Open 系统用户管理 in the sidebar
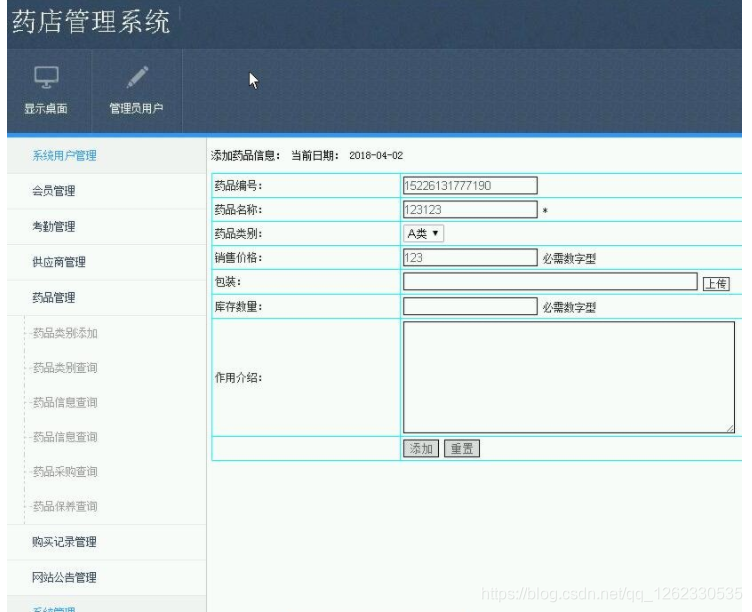 point(64,155)
